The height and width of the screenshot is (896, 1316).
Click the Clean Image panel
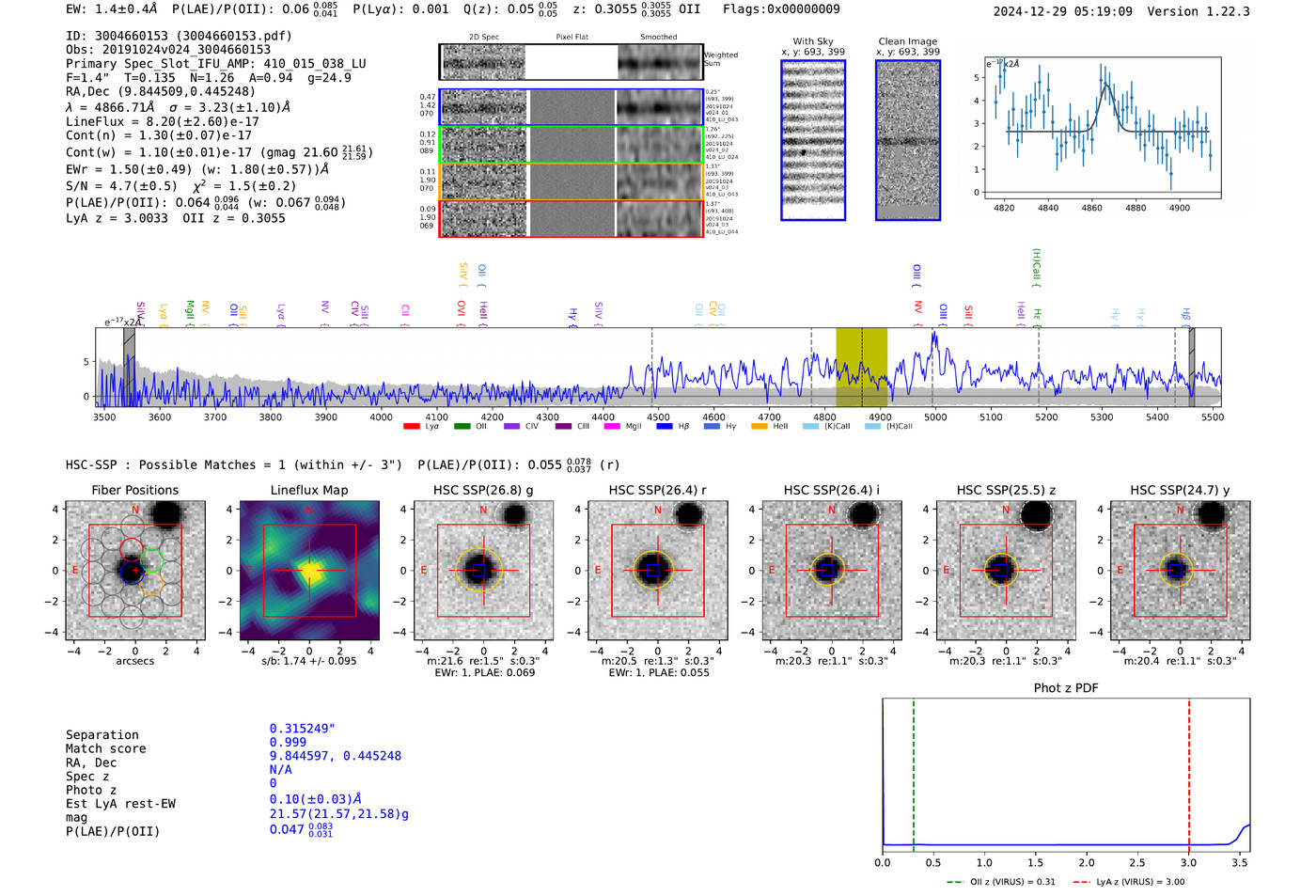pos(908,140)
